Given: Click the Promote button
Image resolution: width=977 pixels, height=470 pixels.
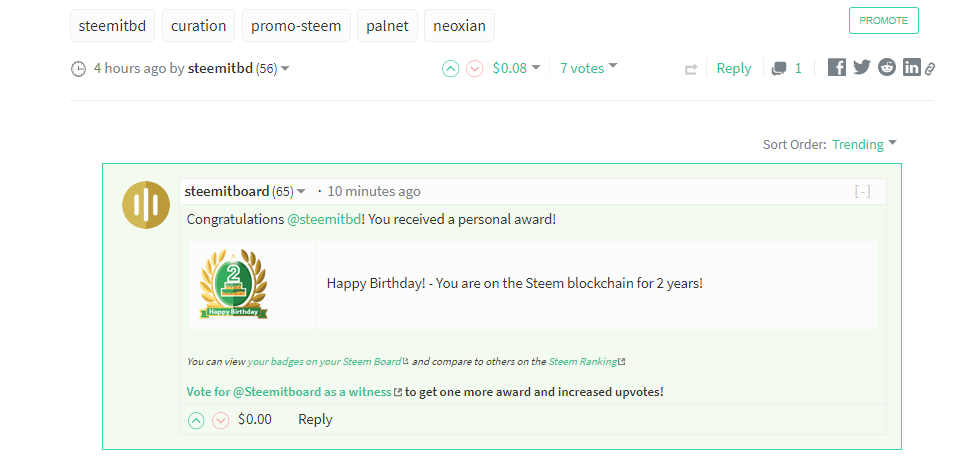Looking at the screenshot, I should click(883, 21).
